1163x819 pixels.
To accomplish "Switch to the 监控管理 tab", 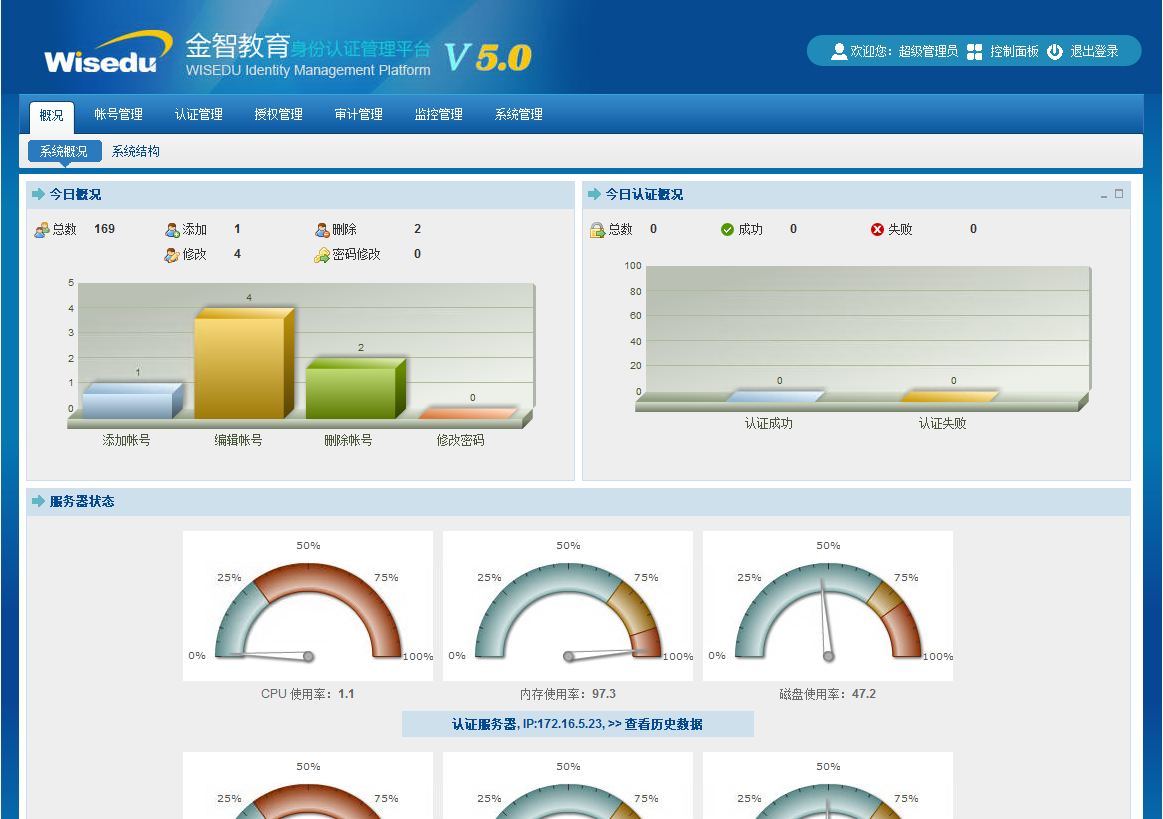I will click(x=438, y=115).
